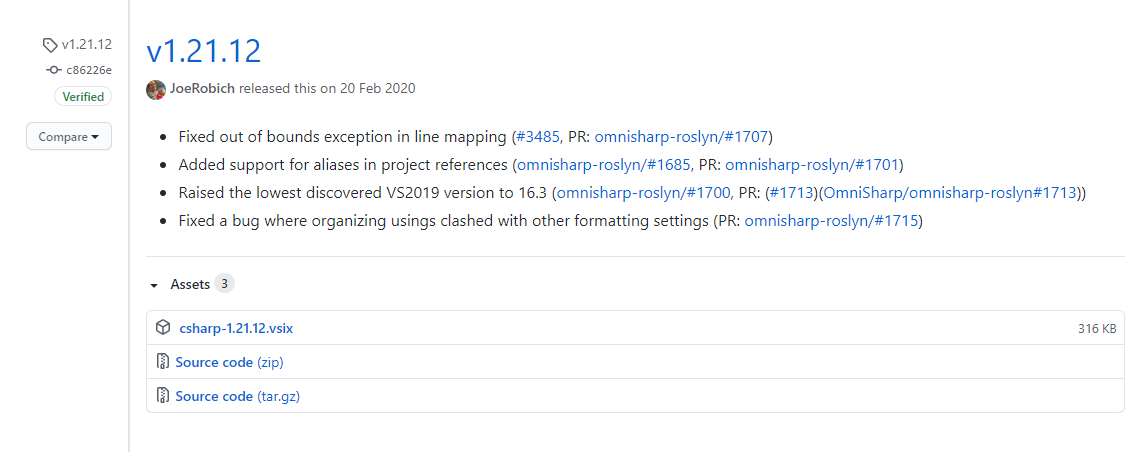Open JoeRobich's profile link
Viewport: 1134px width, 452px height.
(x=202, y=89)
